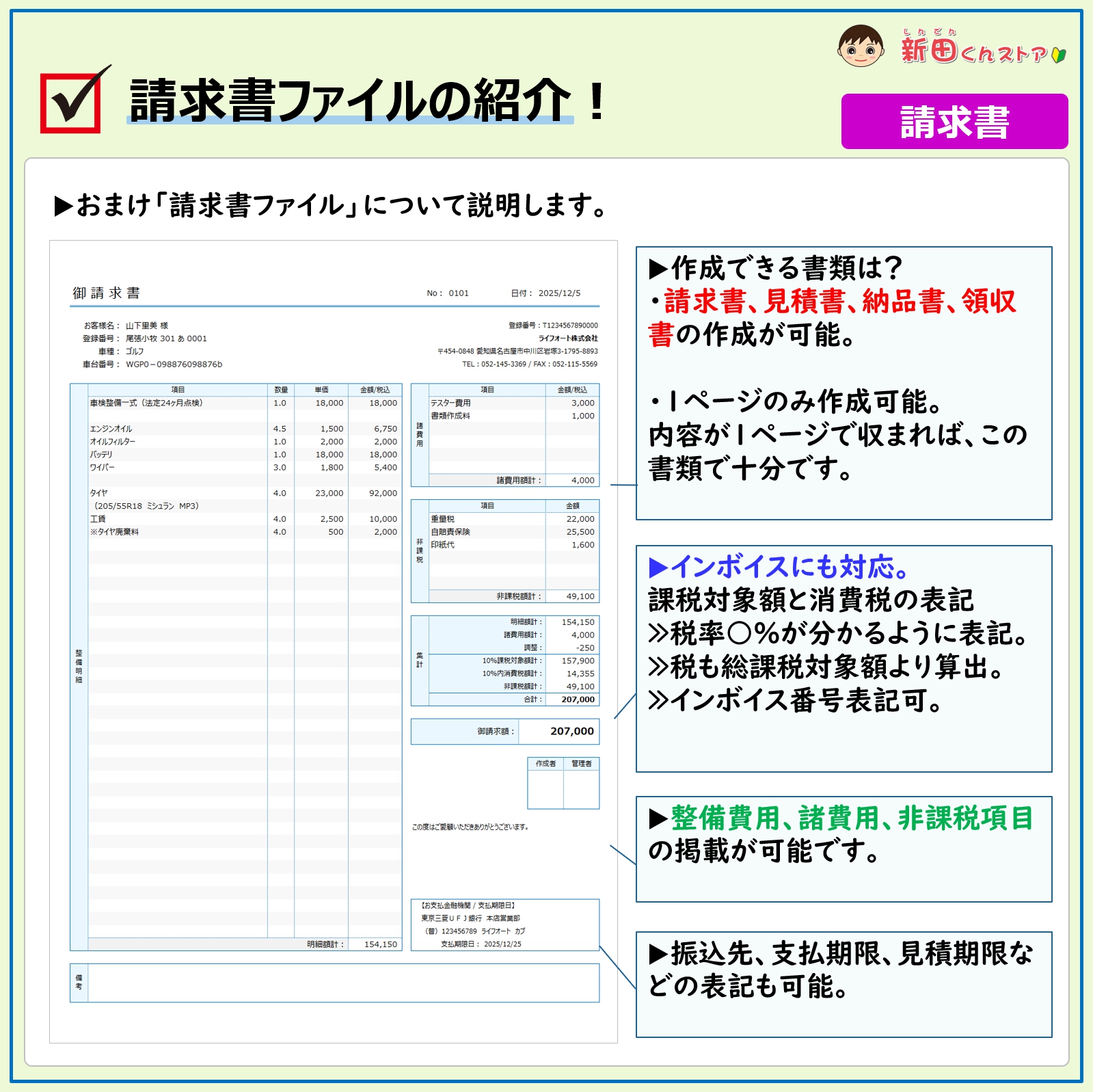Click the ≫ marker before 税率○%が分かるように表記

(658, 634)
